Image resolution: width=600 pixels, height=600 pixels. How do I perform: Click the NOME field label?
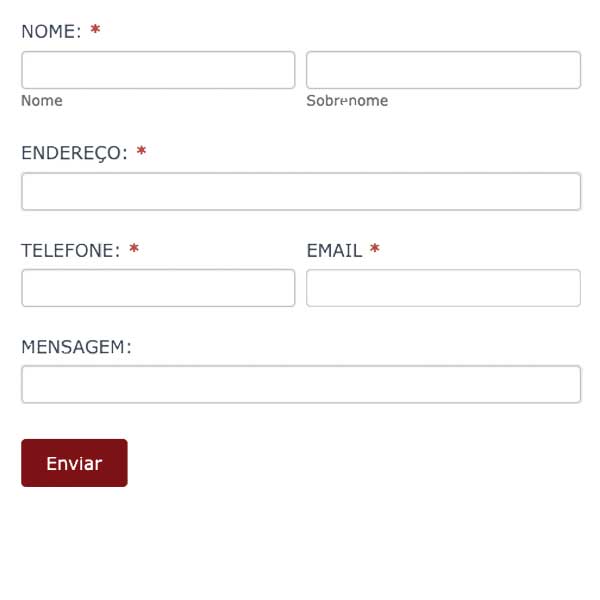pos(50,32)
